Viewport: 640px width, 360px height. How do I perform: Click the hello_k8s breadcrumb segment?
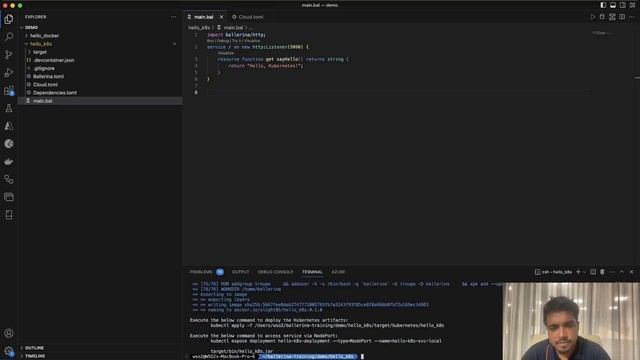[x=199, y=27]
